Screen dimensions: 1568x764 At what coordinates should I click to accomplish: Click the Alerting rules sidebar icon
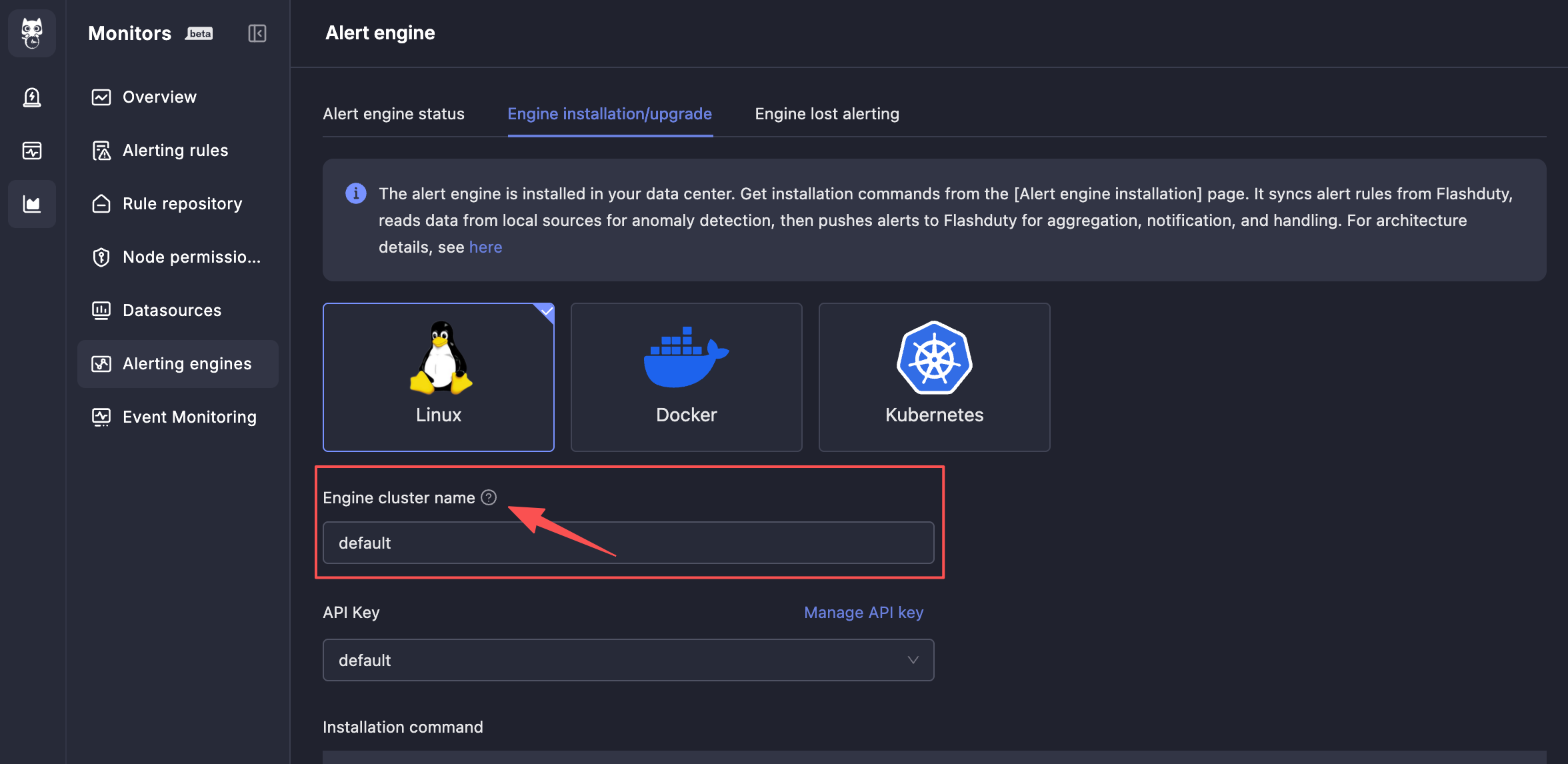(x=101, y=151)
